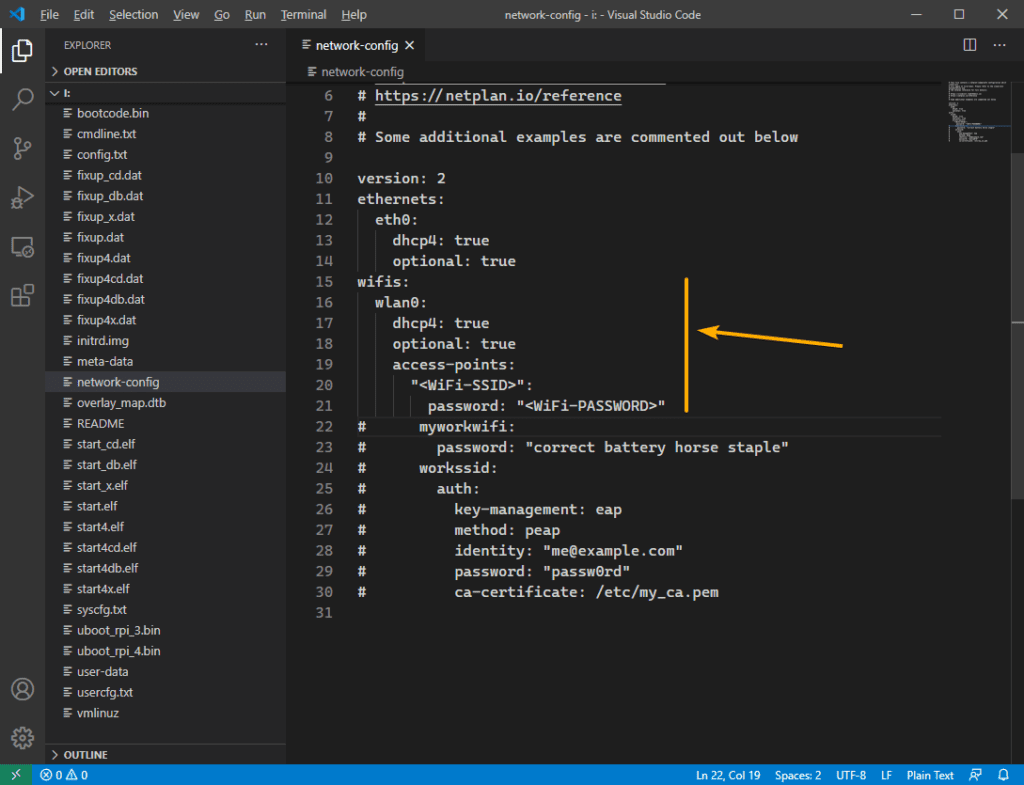Open the Manage gear icon
The height and width of the screenshot is (785, 1024).
pyautogui.click(x=22, y=738)
